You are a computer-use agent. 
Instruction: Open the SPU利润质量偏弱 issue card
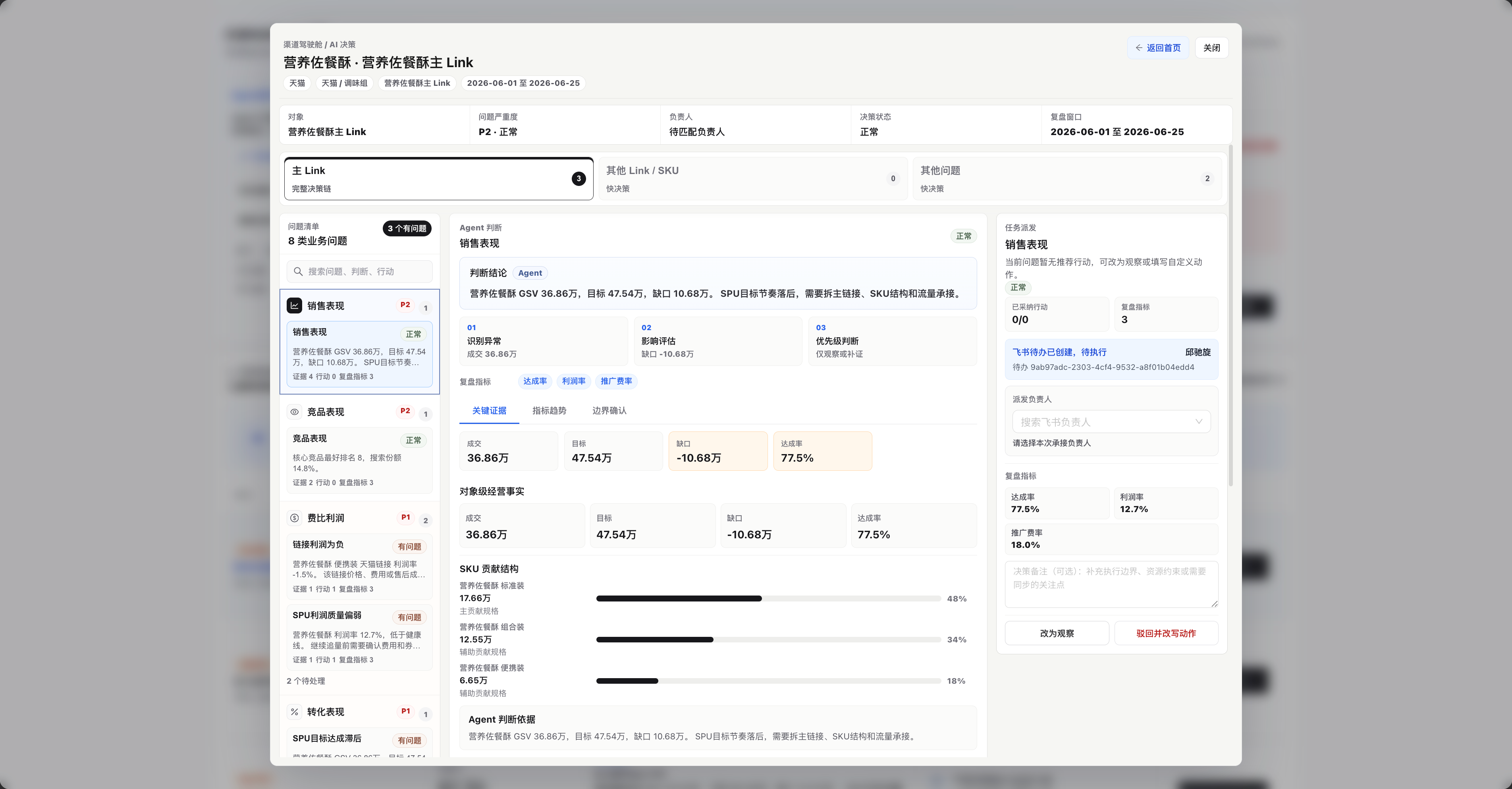point(359,637)
